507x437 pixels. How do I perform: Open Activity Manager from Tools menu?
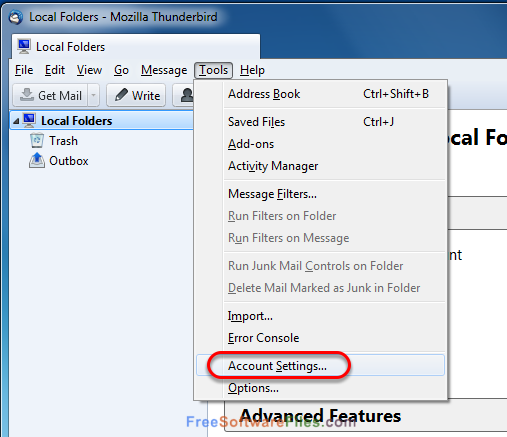[321, 166]
